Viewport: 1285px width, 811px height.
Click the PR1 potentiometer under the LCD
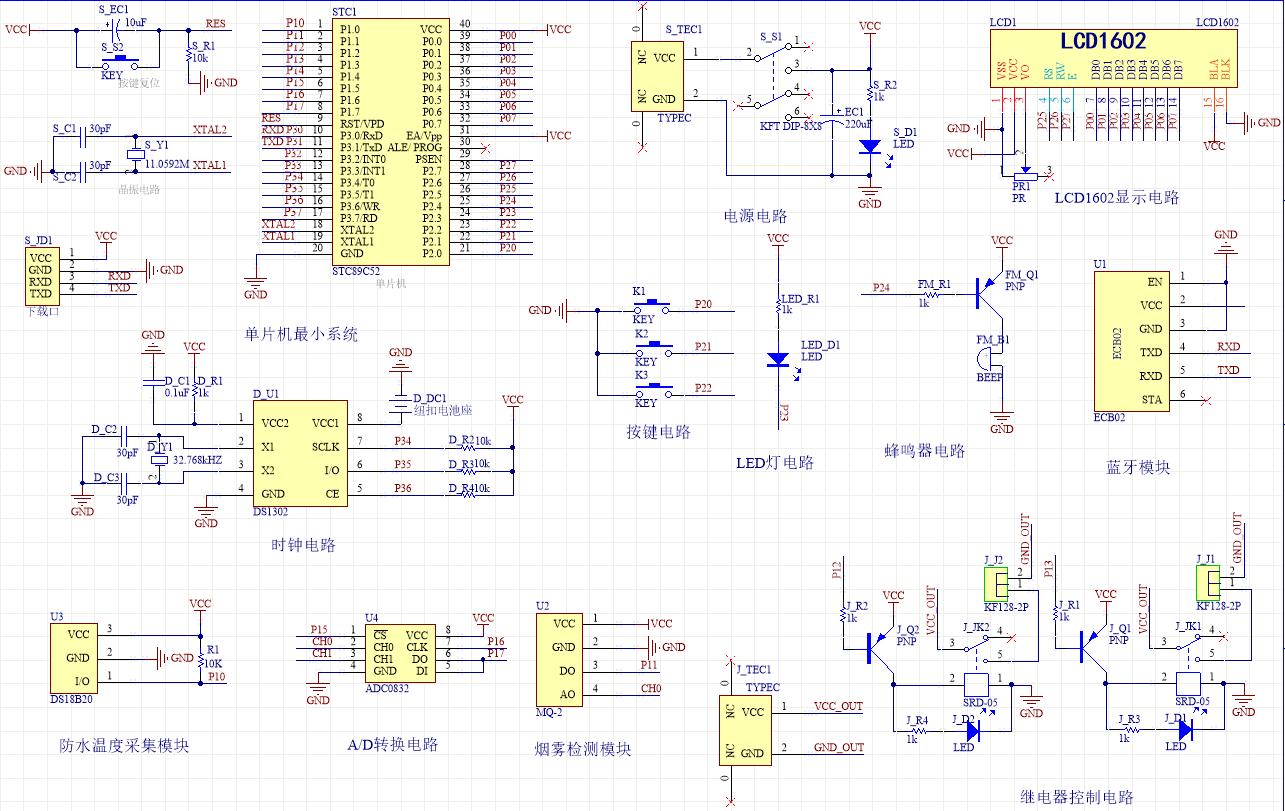pos(1021,176)
